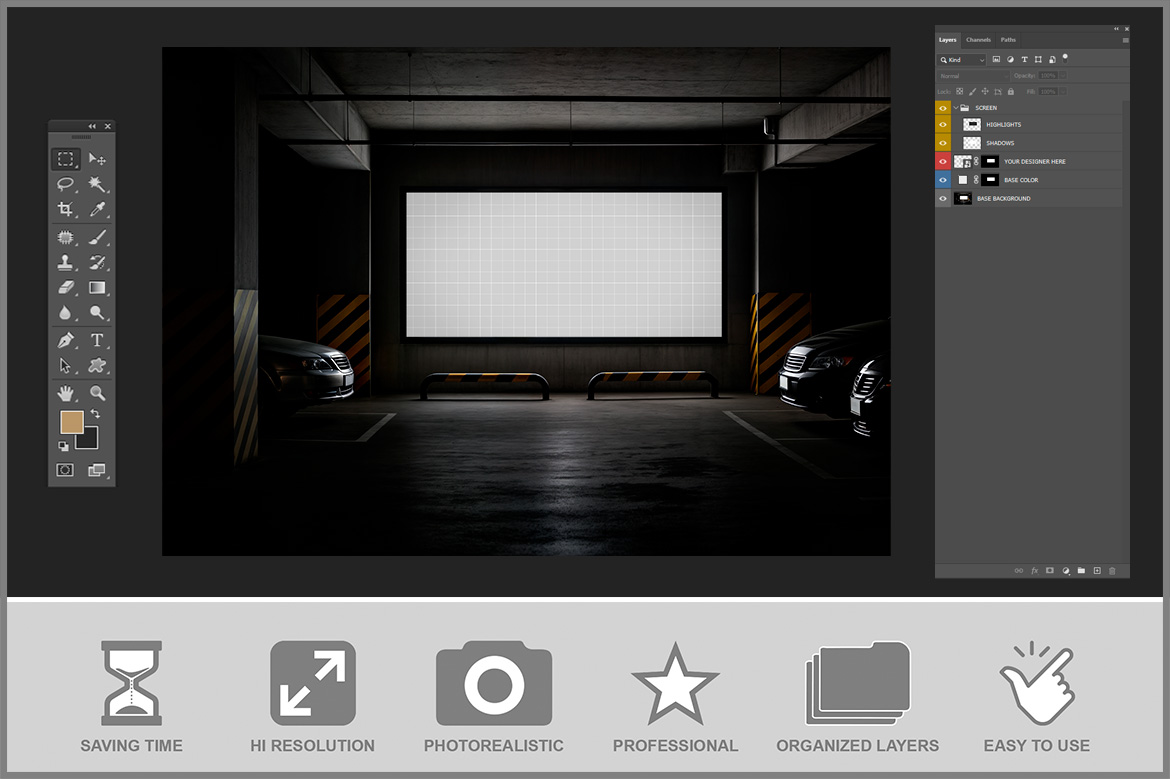Click the create new layer icon
Screen dimensions: 1170x779
[1096, 570]
